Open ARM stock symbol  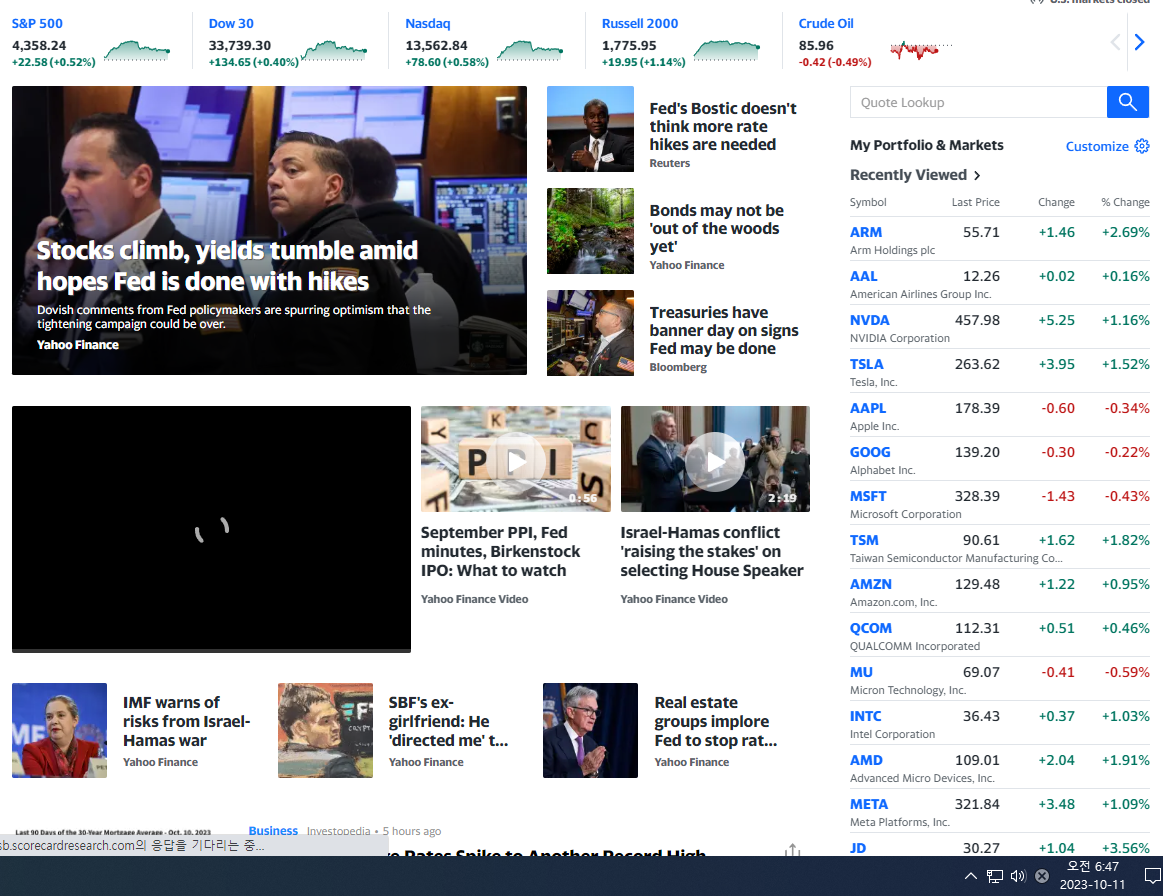pyautogui.click(x=866, y=232)
